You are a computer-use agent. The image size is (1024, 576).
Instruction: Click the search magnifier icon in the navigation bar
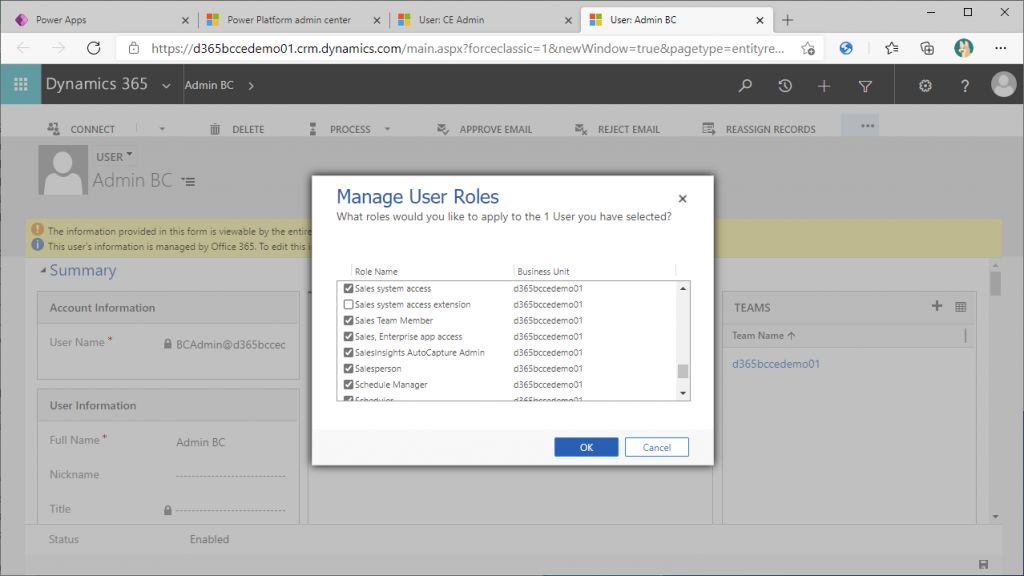pyautogui.click(x=745, y=86)
